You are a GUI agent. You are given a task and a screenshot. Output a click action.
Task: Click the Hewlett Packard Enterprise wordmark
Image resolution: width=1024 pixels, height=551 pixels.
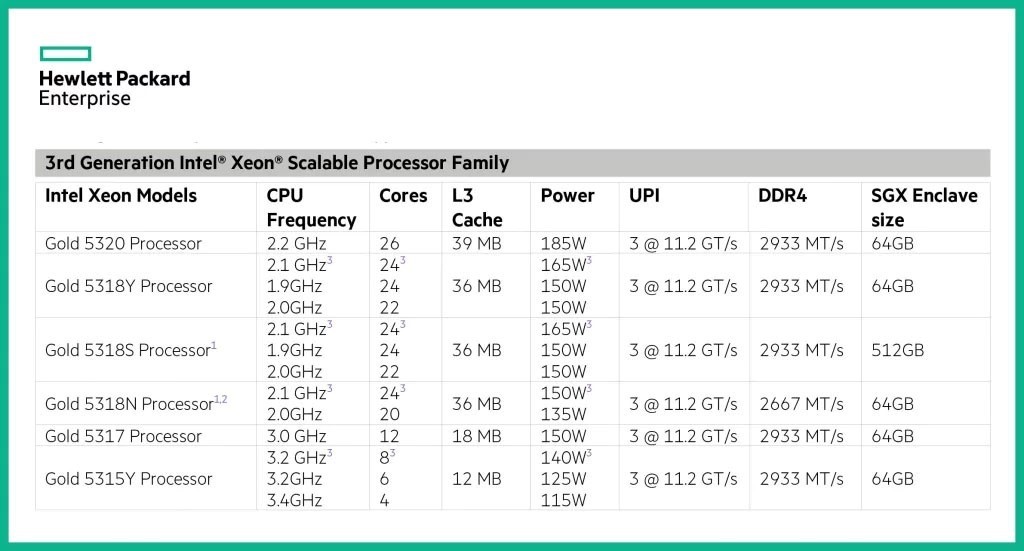(114, 88)
